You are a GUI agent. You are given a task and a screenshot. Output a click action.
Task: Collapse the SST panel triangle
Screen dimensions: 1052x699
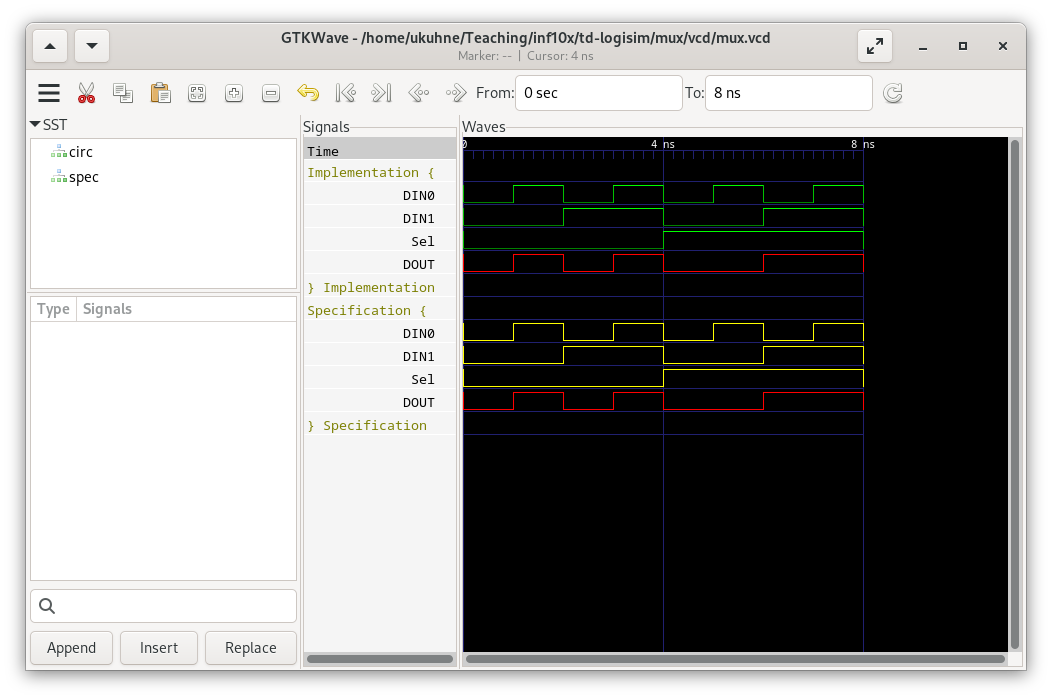point(35,125)
